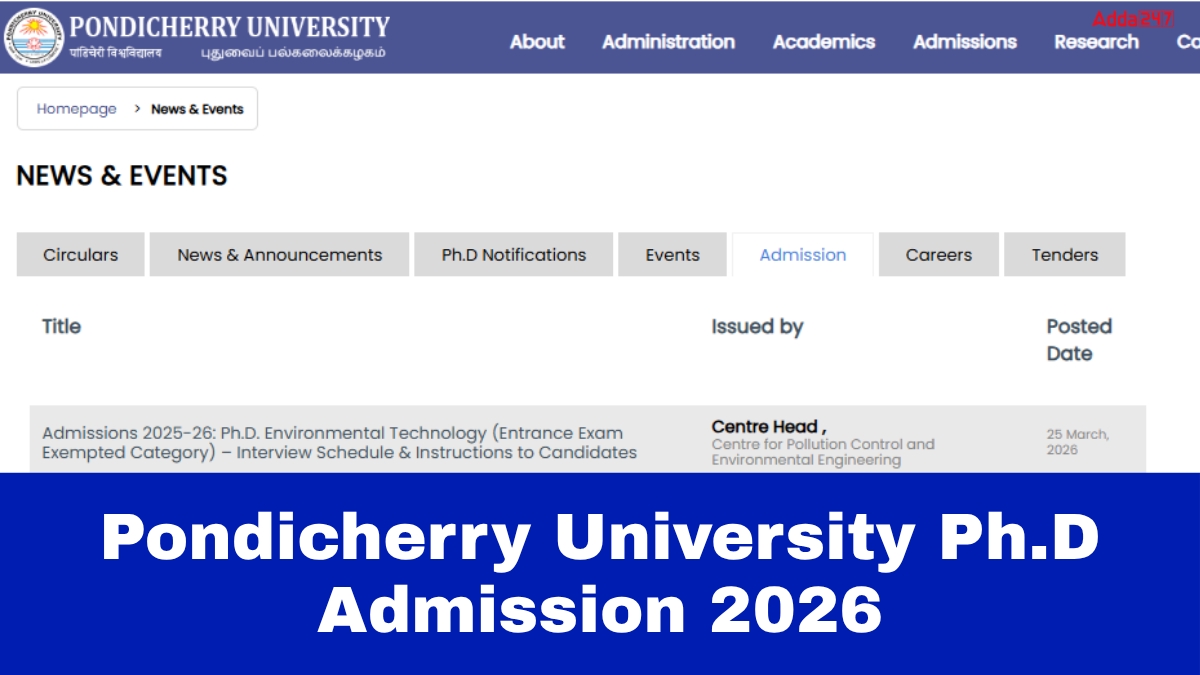This screenshot has height=675, width=1200.
Task: Open the About menu
Action: click(537, 42)
